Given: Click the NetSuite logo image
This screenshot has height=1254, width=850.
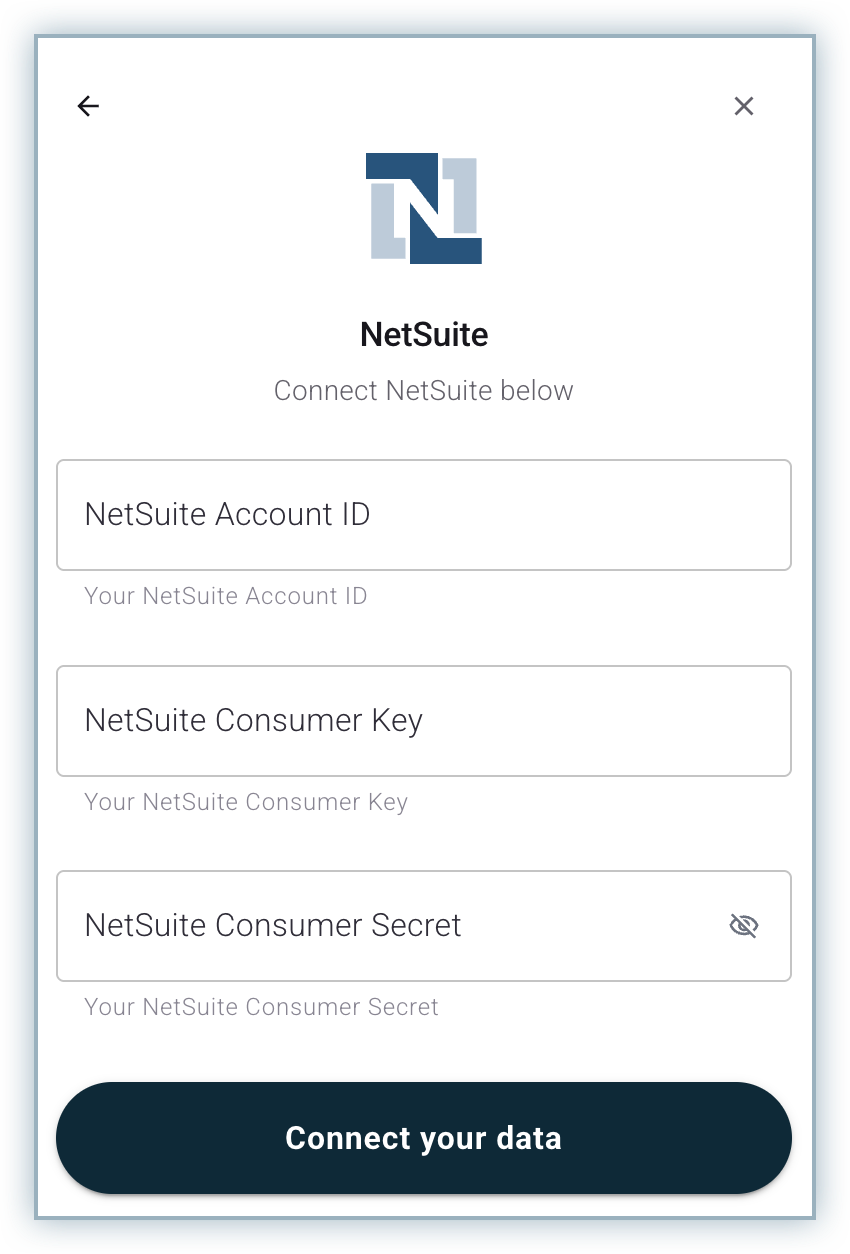Looking at the screenshot, I should click(424, 208).
